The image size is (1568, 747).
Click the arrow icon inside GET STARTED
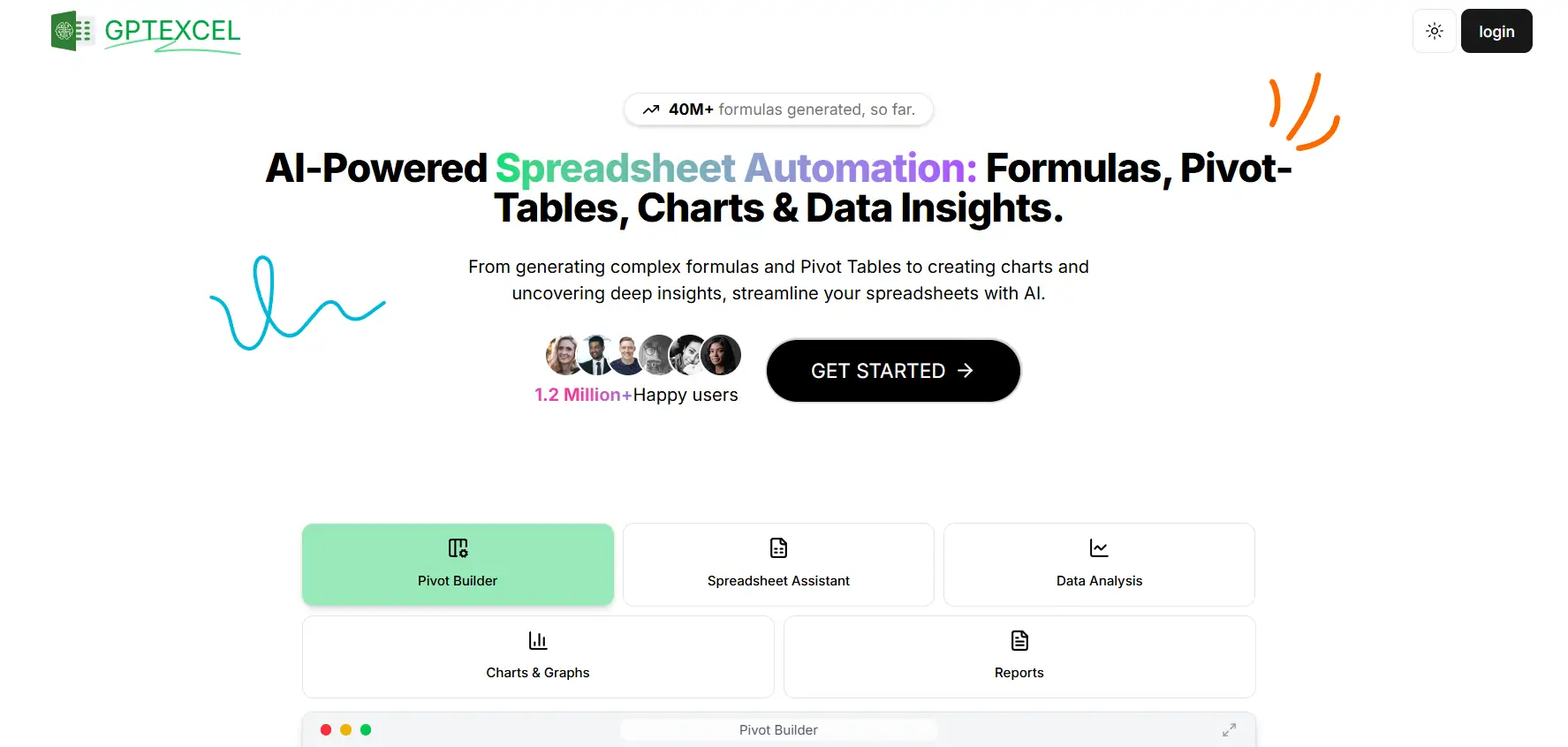click(966, 371)
